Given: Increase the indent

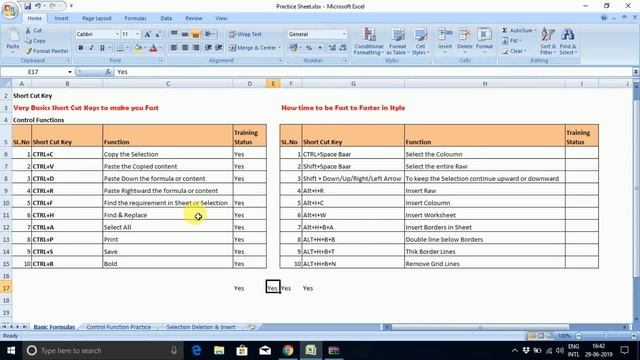Looking at the screenshot, I should click(219, 48).
